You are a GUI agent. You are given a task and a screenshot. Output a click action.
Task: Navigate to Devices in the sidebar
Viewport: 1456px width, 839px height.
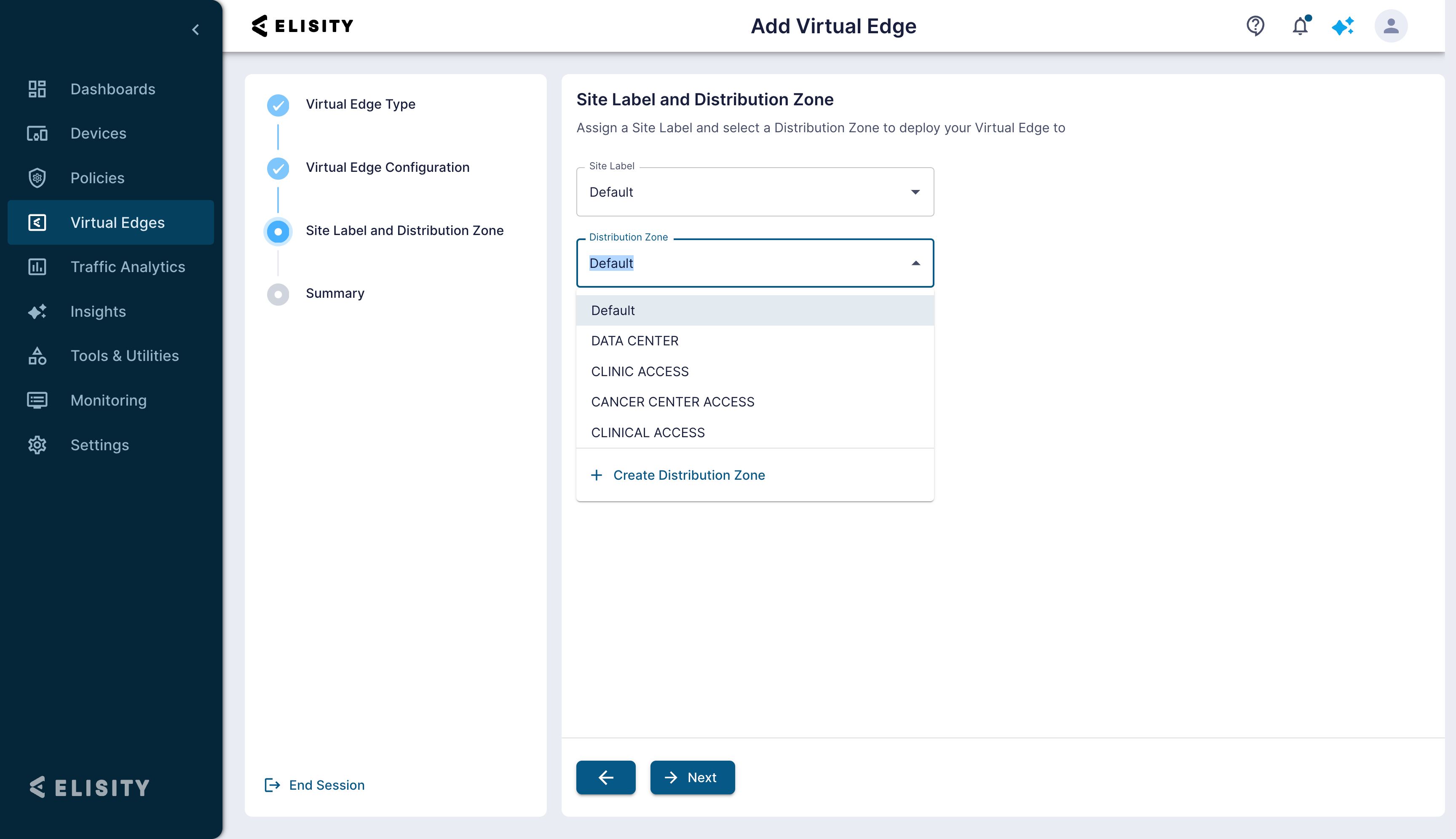[x=111, y=134]
